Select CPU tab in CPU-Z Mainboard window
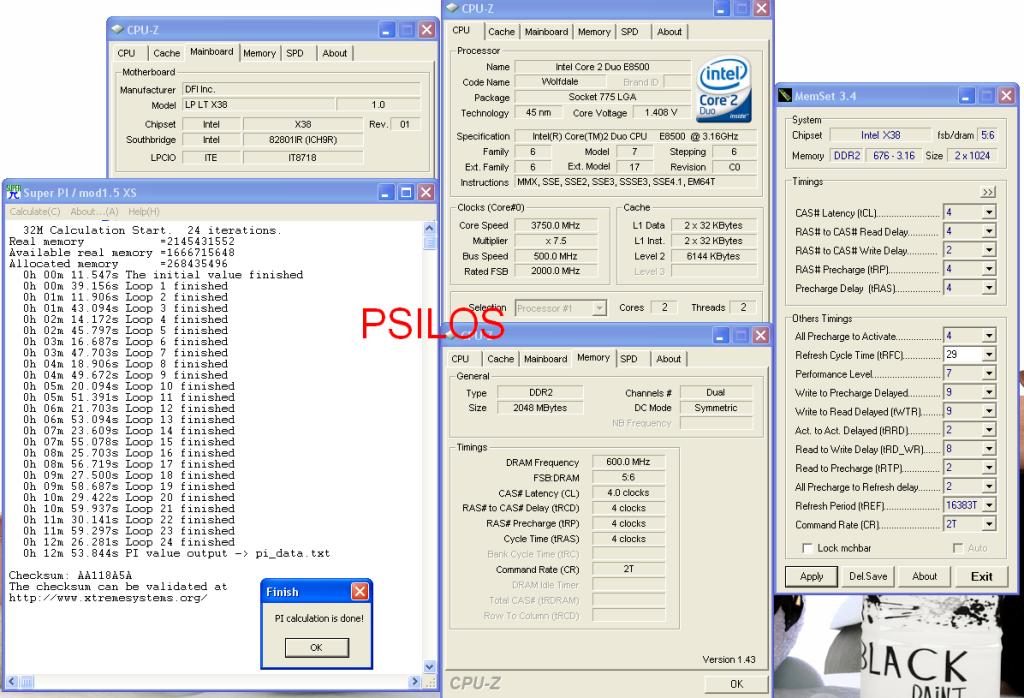The width and height of the screenshot is (1024, 698). click(127, 53)
